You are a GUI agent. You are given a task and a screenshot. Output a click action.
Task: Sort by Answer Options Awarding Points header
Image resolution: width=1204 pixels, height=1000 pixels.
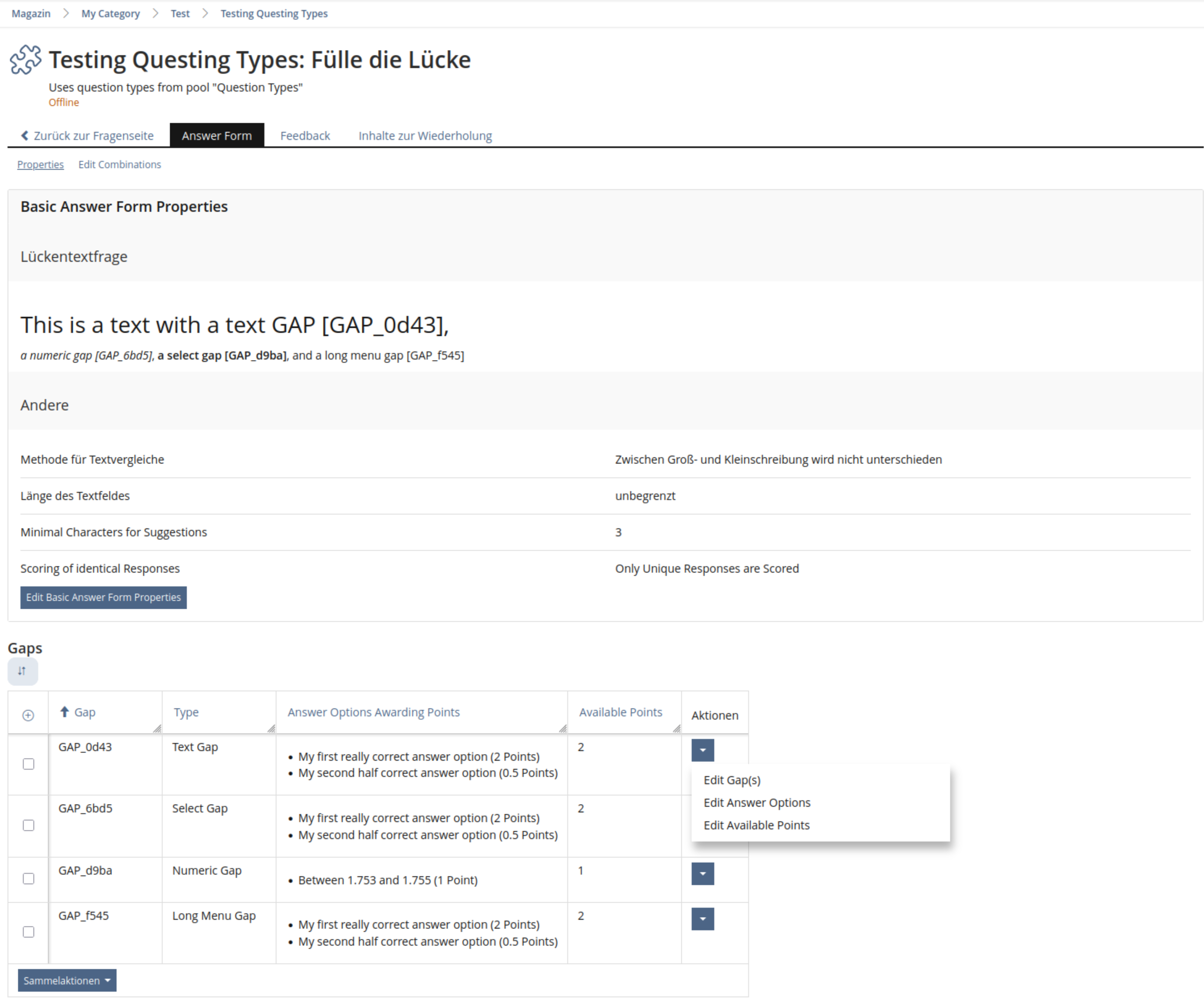[x=373, y=712]
